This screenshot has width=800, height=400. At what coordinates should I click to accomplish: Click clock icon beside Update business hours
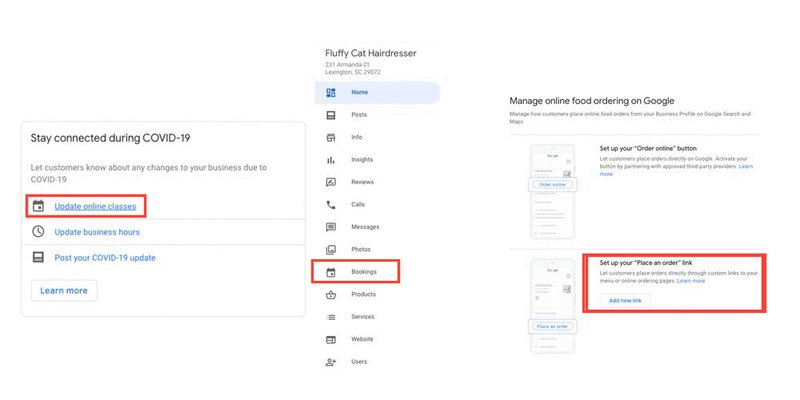pos(38,232)
